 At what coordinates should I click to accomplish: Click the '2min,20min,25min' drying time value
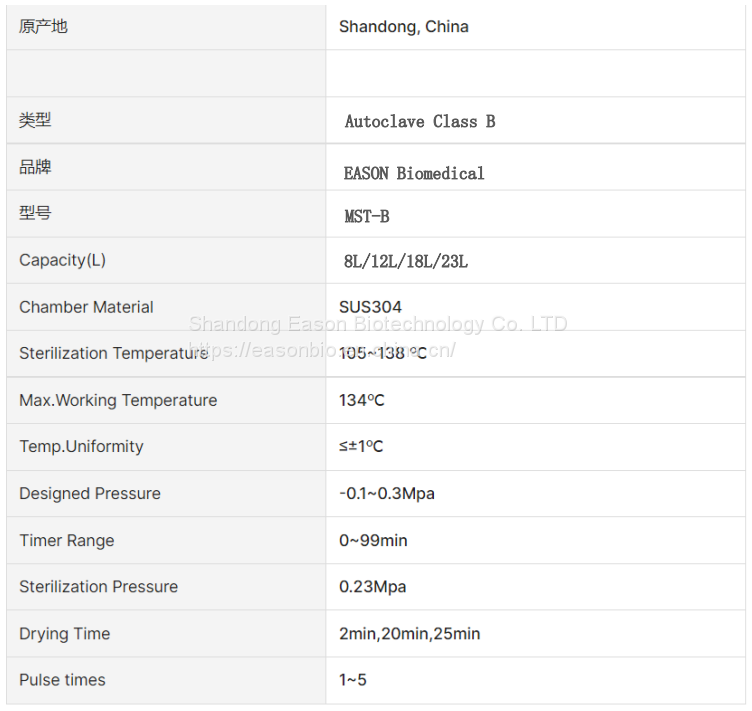pos(410,634)
